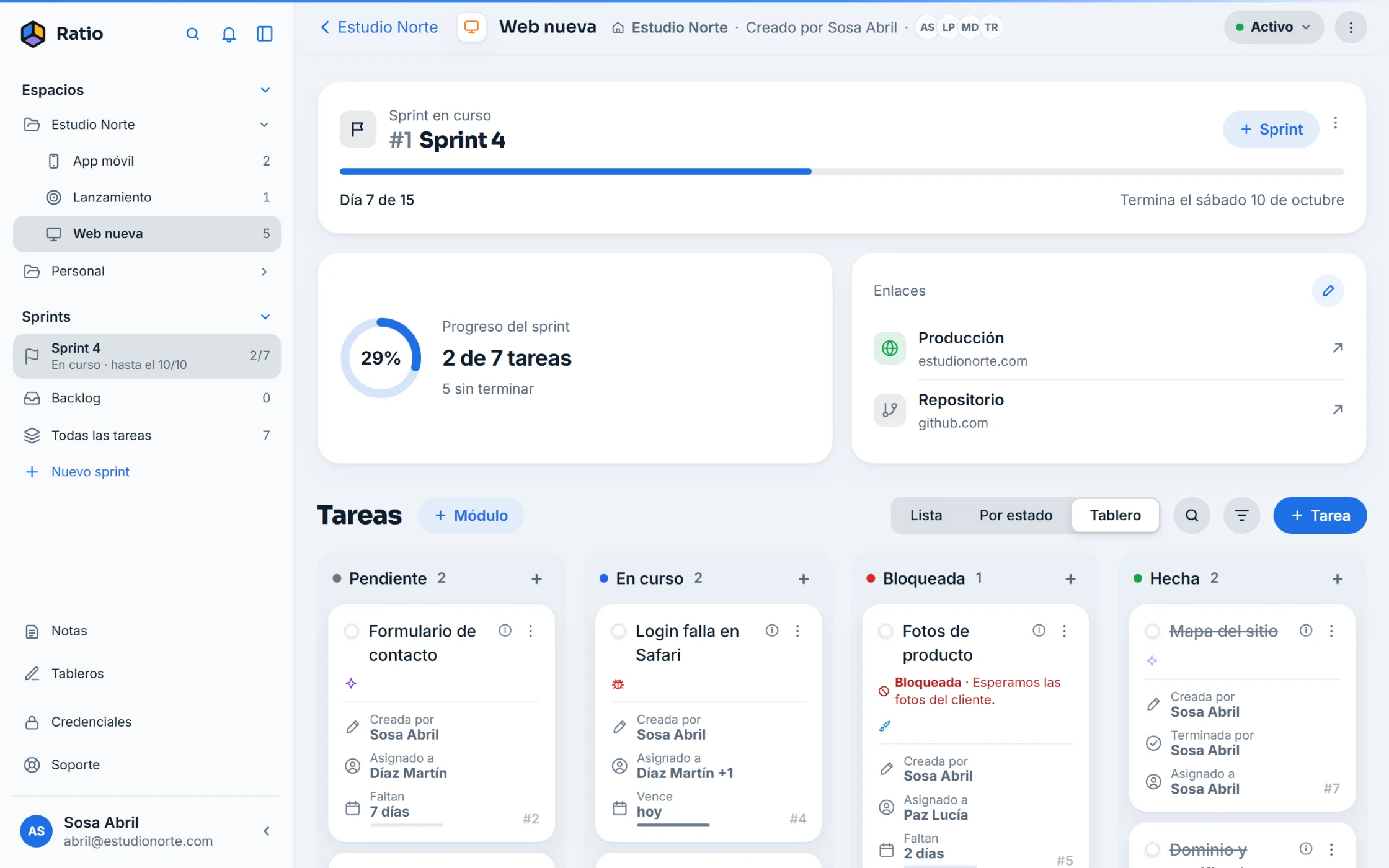The width and height of the screenshot is (1389, 868).
Task: Collapse the Sprints section
Action: [x=265, y=317]
